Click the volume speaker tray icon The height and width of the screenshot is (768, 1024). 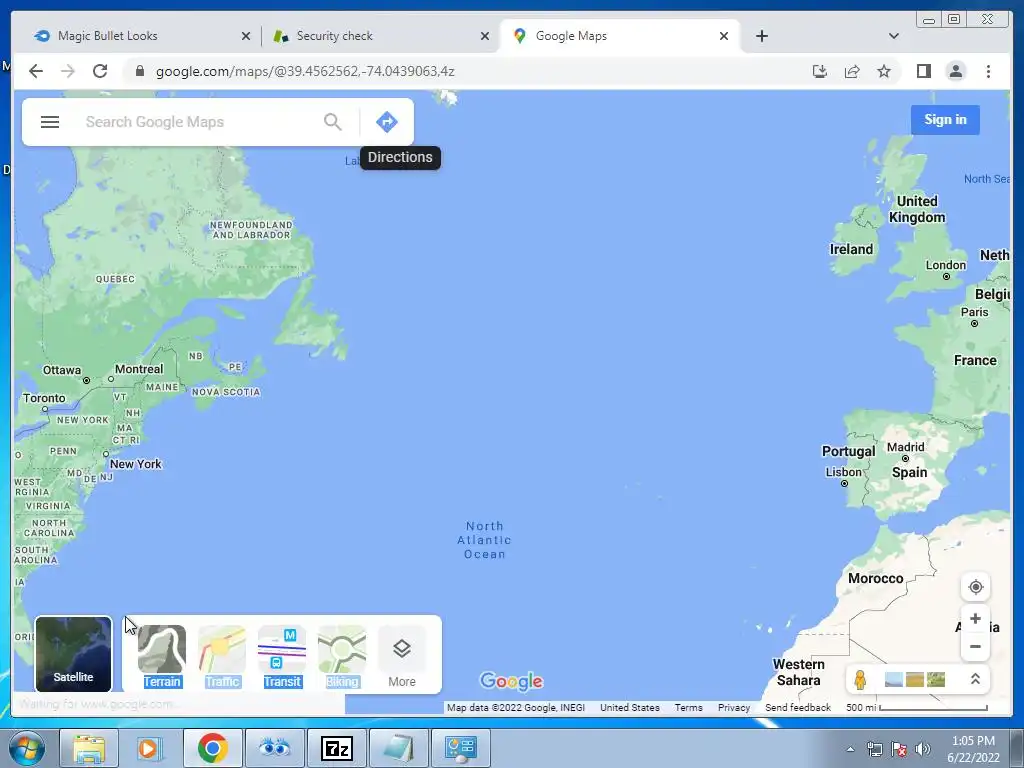coord(922,749)
